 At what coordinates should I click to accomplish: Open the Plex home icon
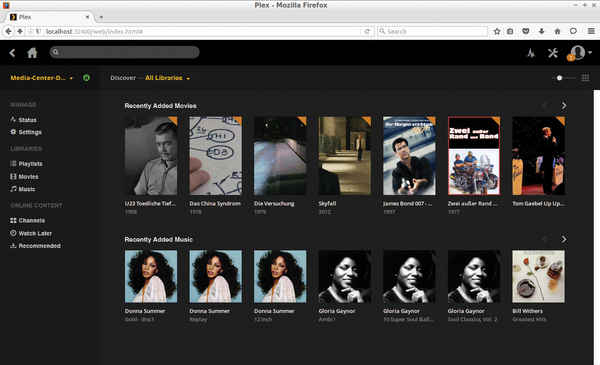point(32,53)
